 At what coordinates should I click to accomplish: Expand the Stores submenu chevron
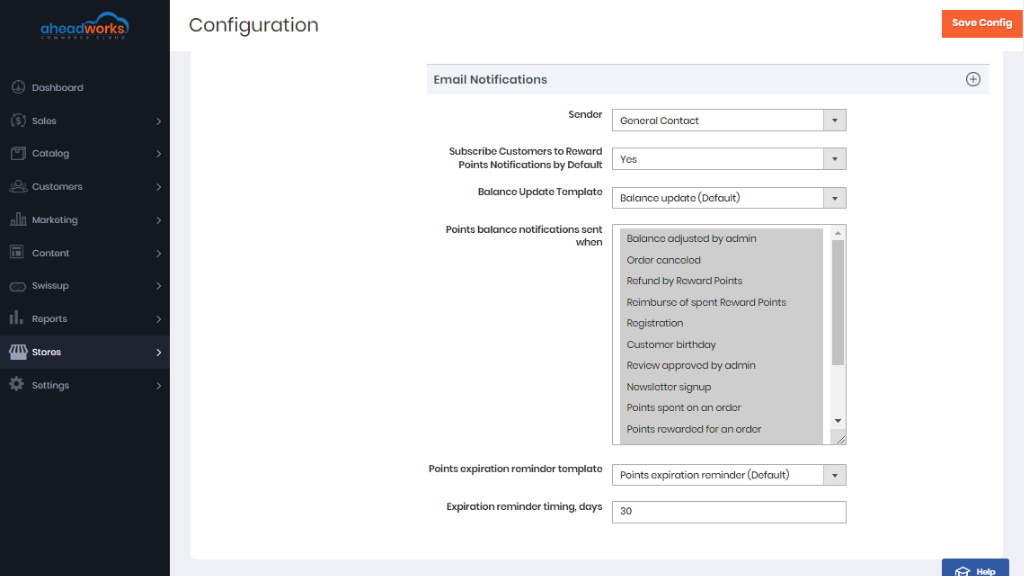click(x=159, y=352)
